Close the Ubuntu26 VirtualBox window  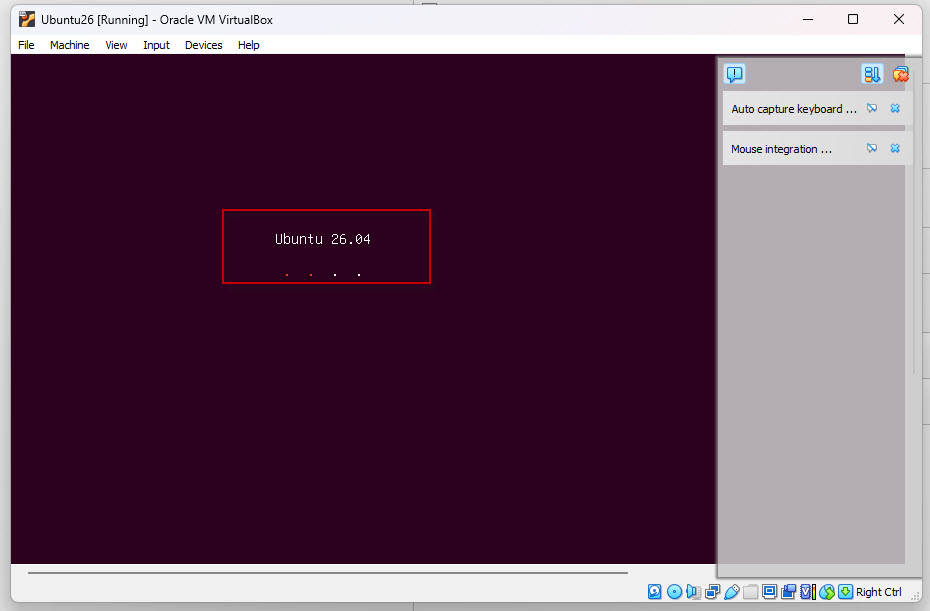point(899,19)
